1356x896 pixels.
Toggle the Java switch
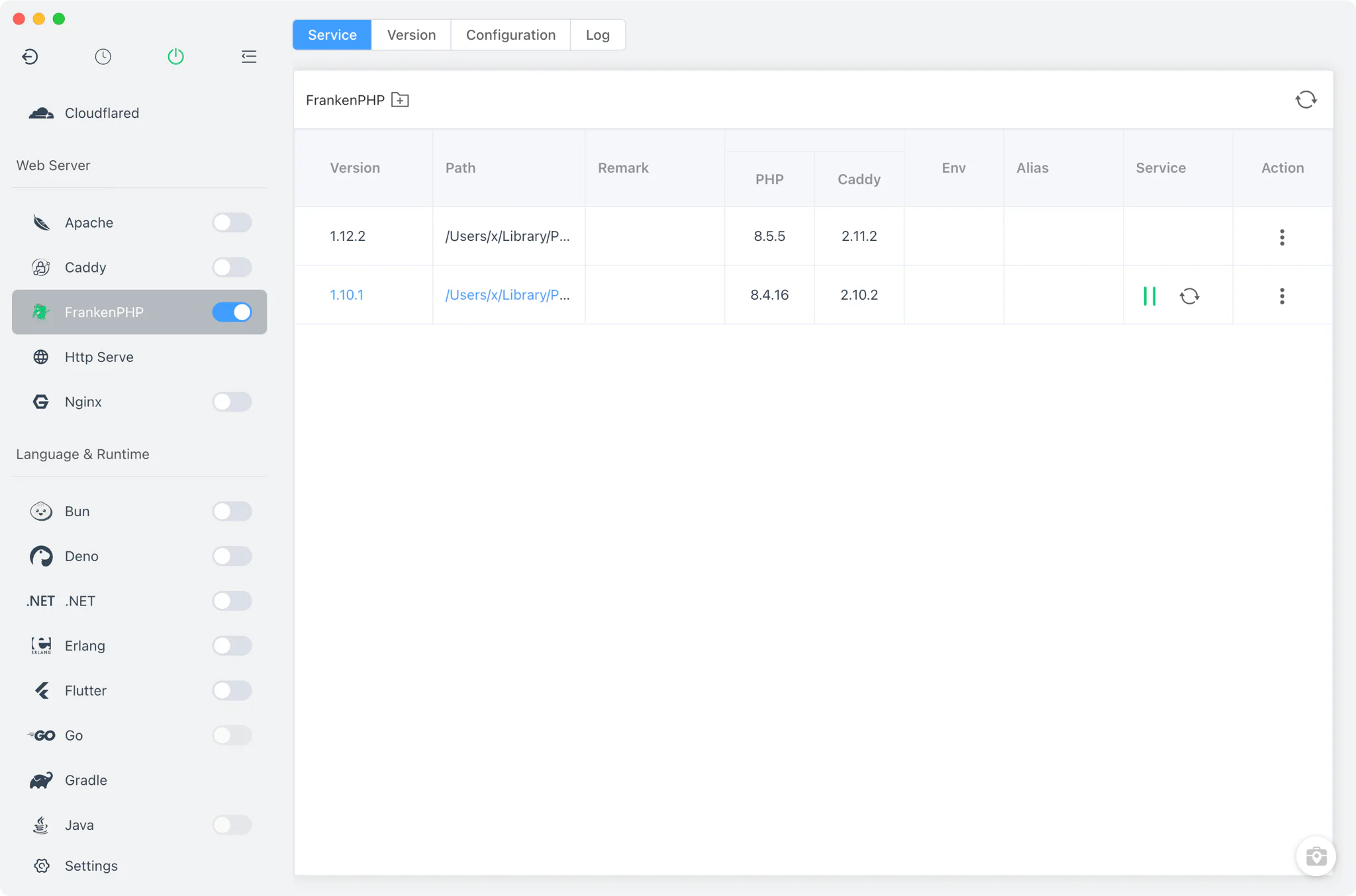pos(232,825)
